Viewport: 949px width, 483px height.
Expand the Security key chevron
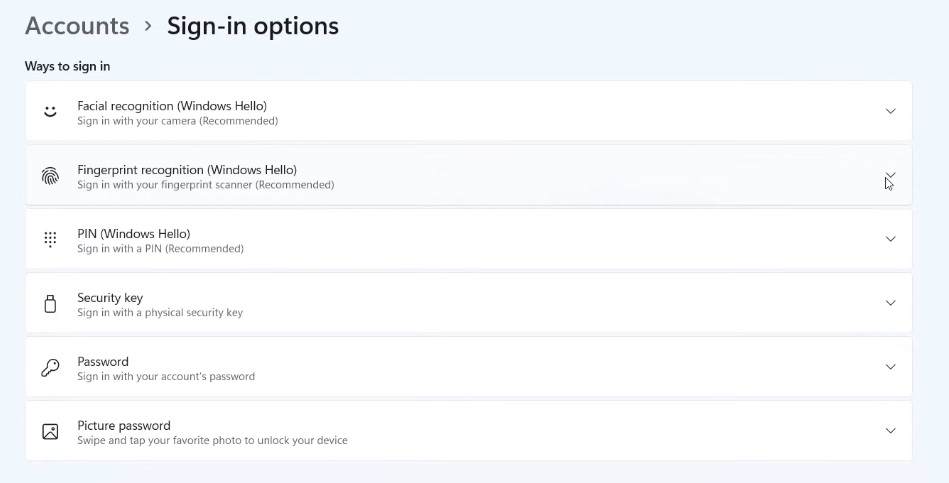pos(890,303)
